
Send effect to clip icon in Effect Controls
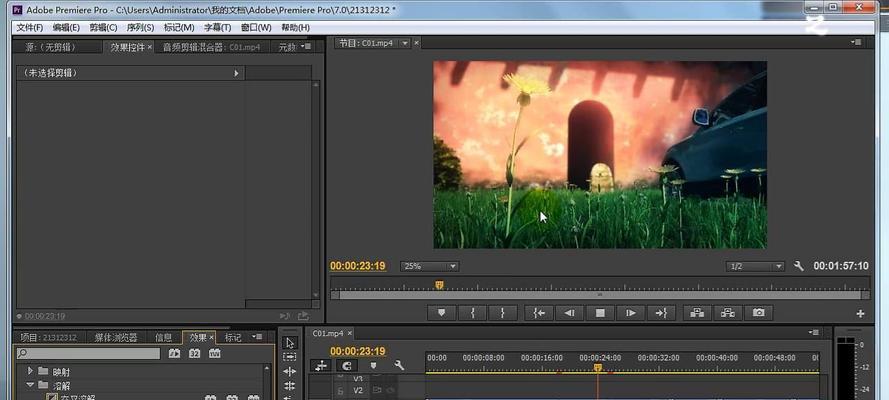point(303,316)
